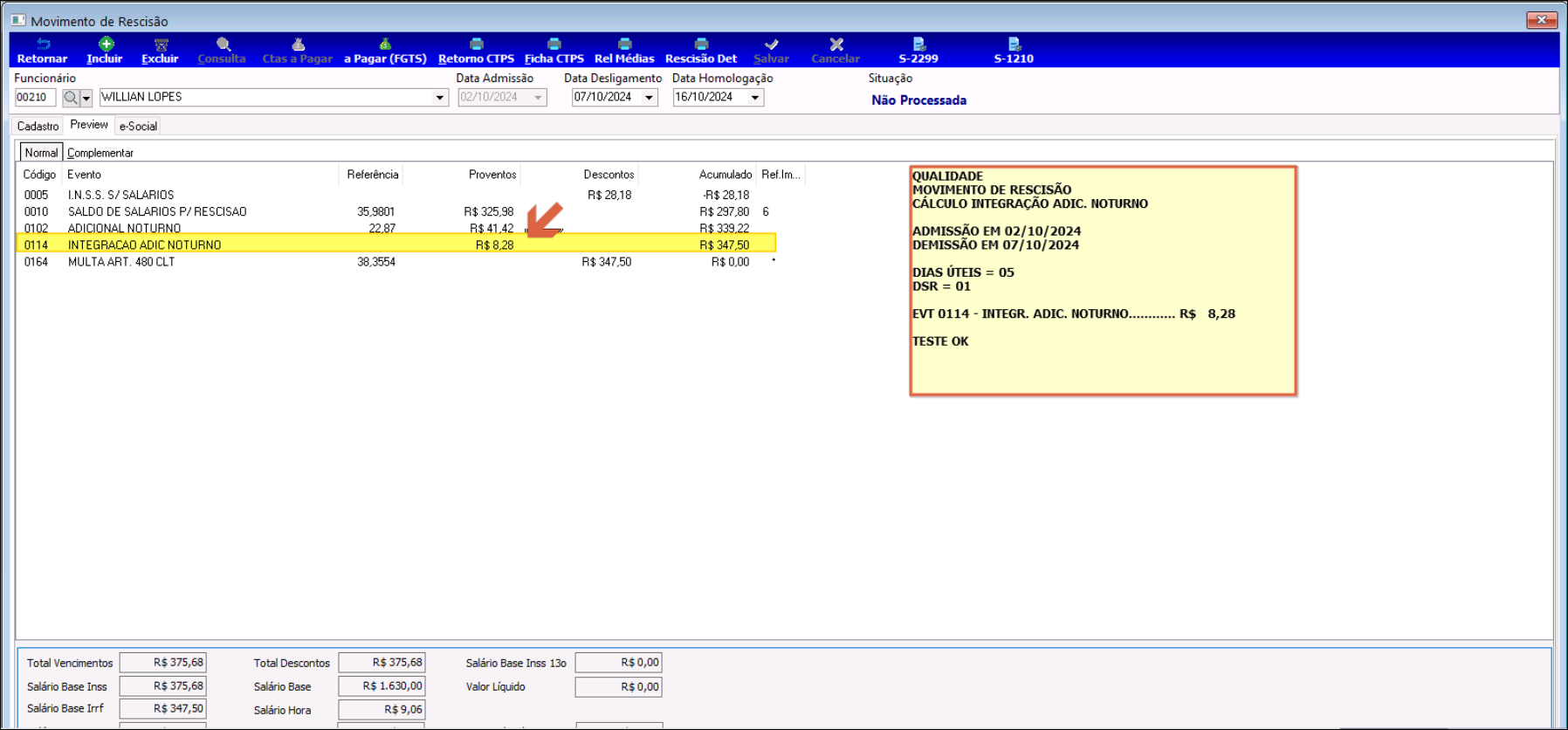This screenshot has height=730, width=1568.
Task: Click the Salário Base Inss value field
Action: [x=163, y=686]
